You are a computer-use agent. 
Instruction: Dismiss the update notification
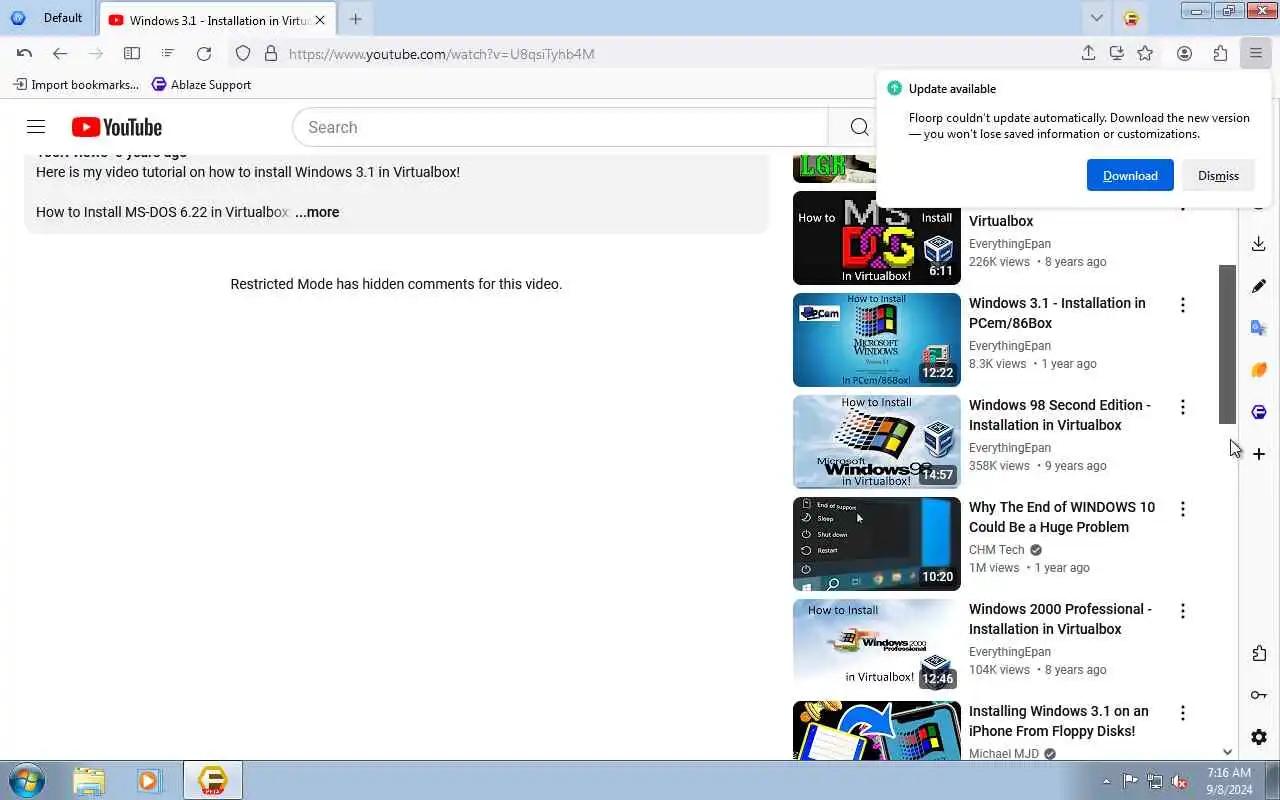(x=1218, y=175)
